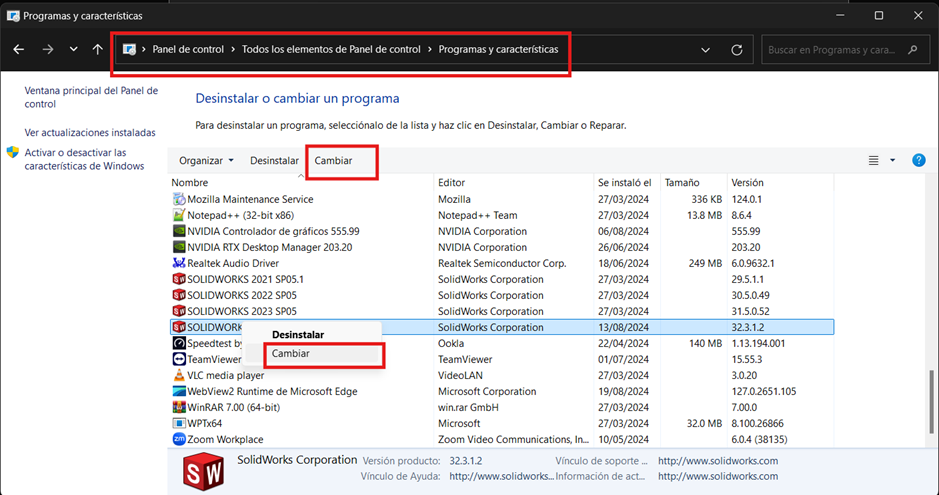Click the large SolidWorks logo in details pane
This screenshot has width=939, height=495.
tap(204, 471)
